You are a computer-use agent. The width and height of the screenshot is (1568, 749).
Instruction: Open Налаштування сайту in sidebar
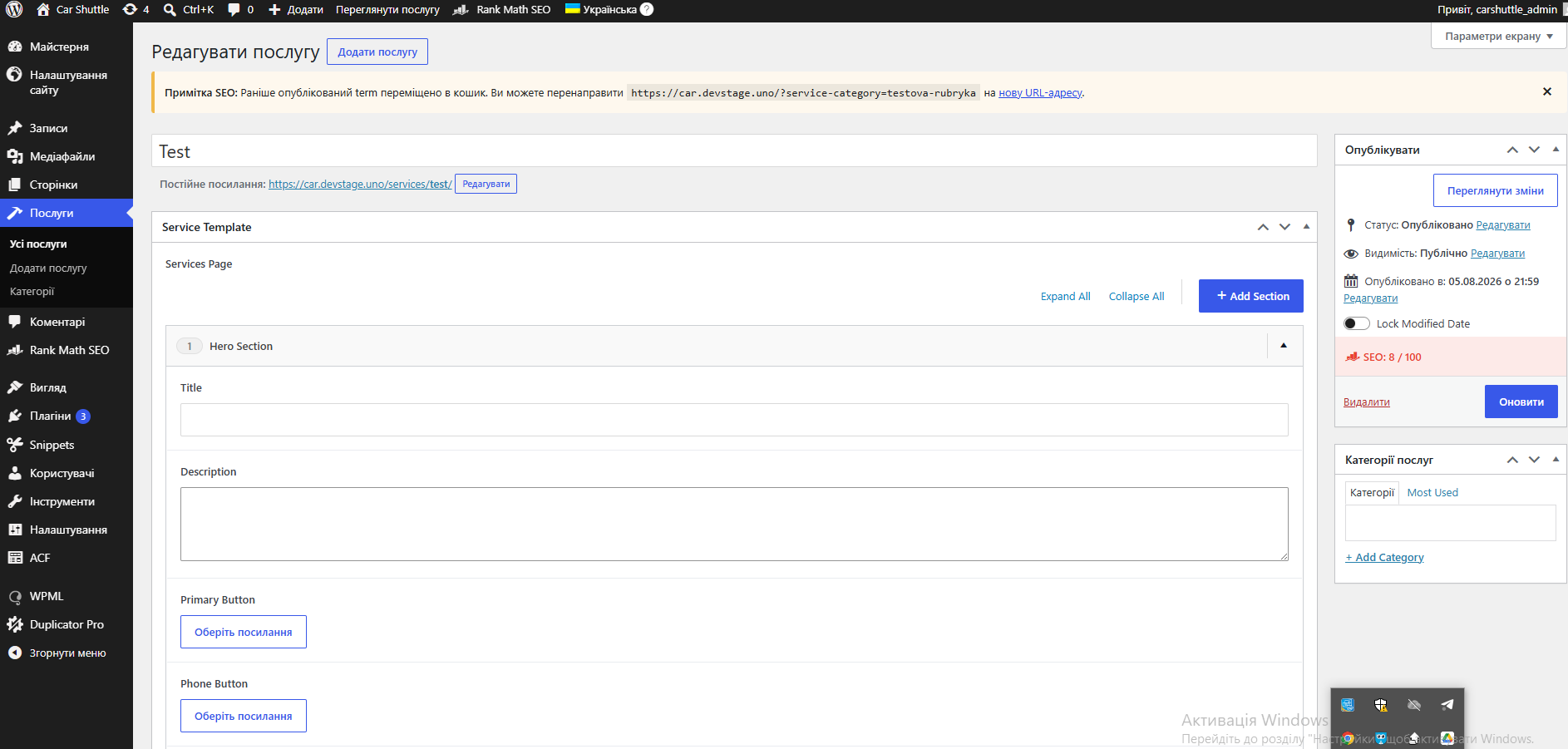point(67,82)
